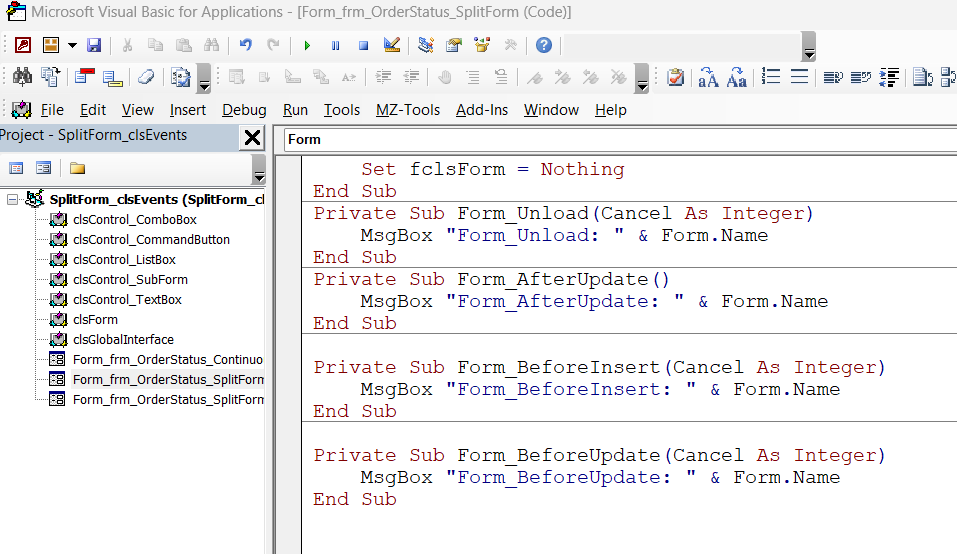The width and height of the screenshot is (957, 554).
Task: Add line numbers with numbered list icon
Action: point(771,77)
